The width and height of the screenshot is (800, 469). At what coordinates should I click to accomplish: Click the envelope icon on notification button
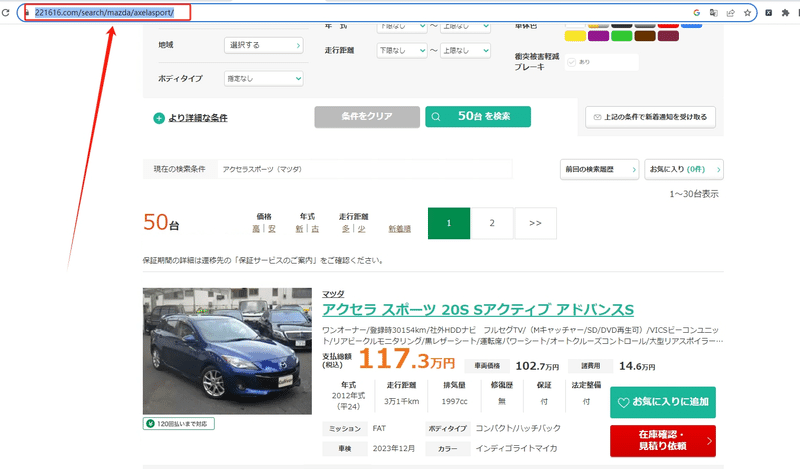click(597, 117)
